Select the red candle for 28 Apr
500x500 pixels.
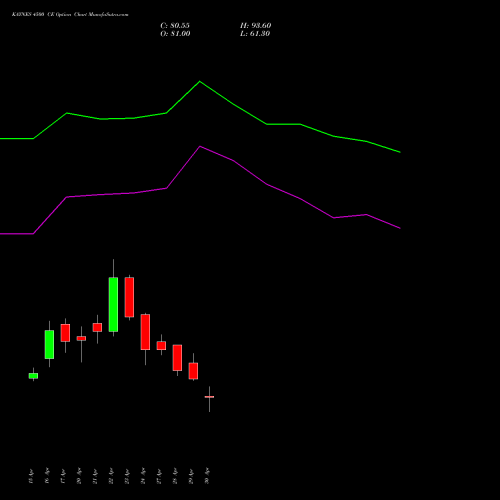[x=177, y=358]
